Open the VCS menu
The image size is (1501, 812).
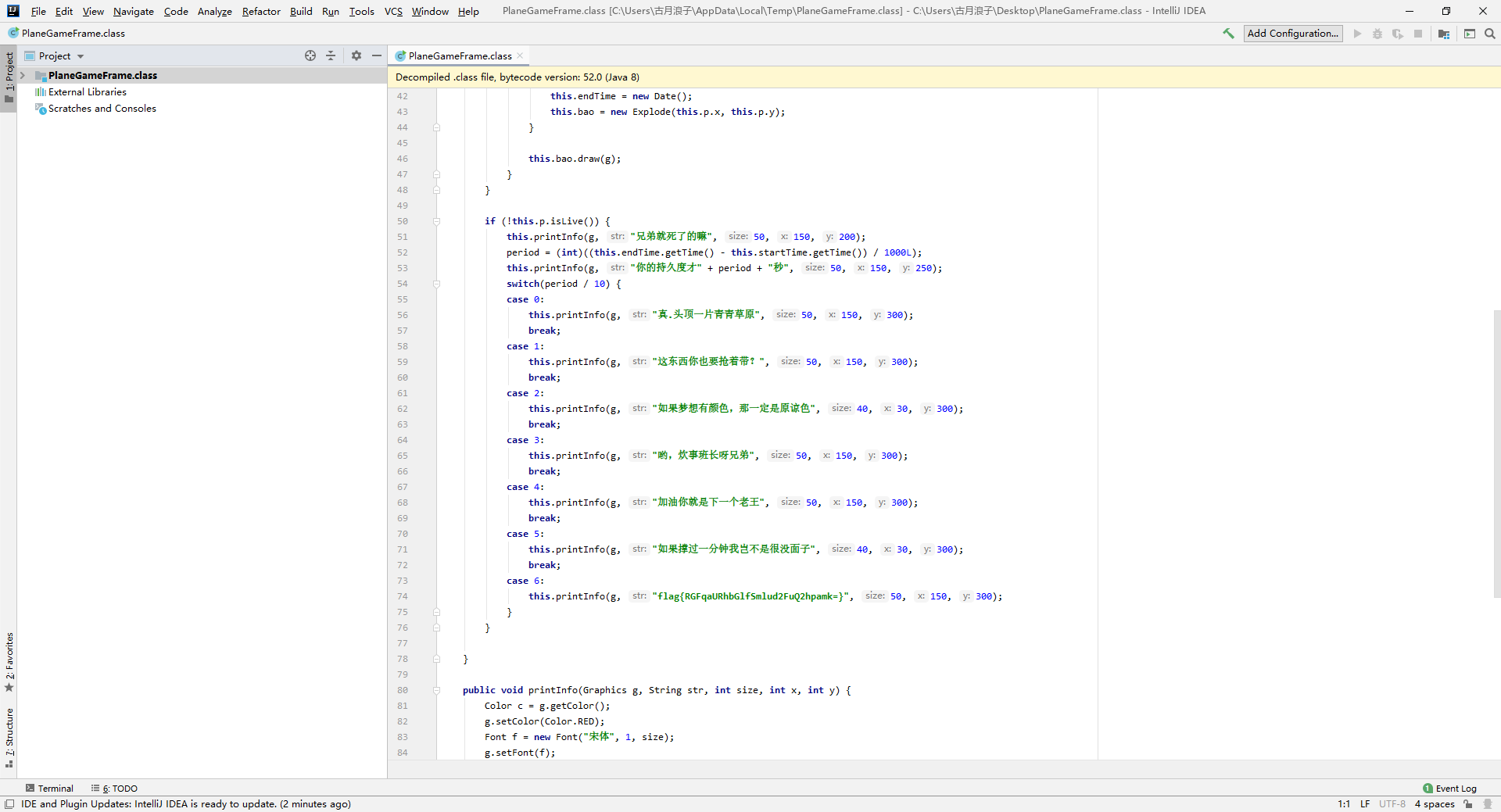[393, 11]
